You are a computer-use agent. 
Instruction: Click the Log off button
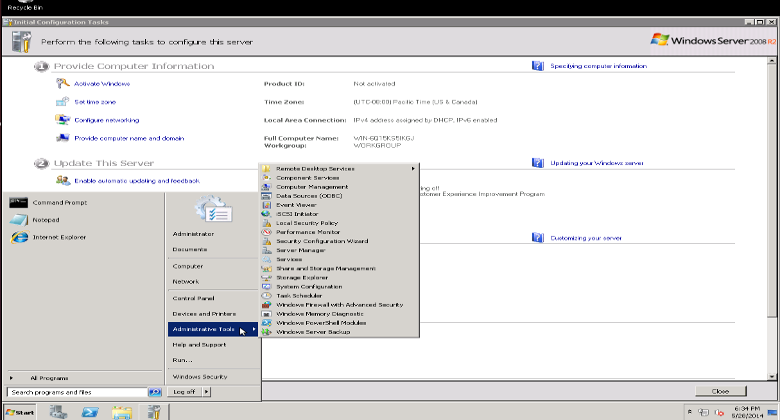pos(185,392)
